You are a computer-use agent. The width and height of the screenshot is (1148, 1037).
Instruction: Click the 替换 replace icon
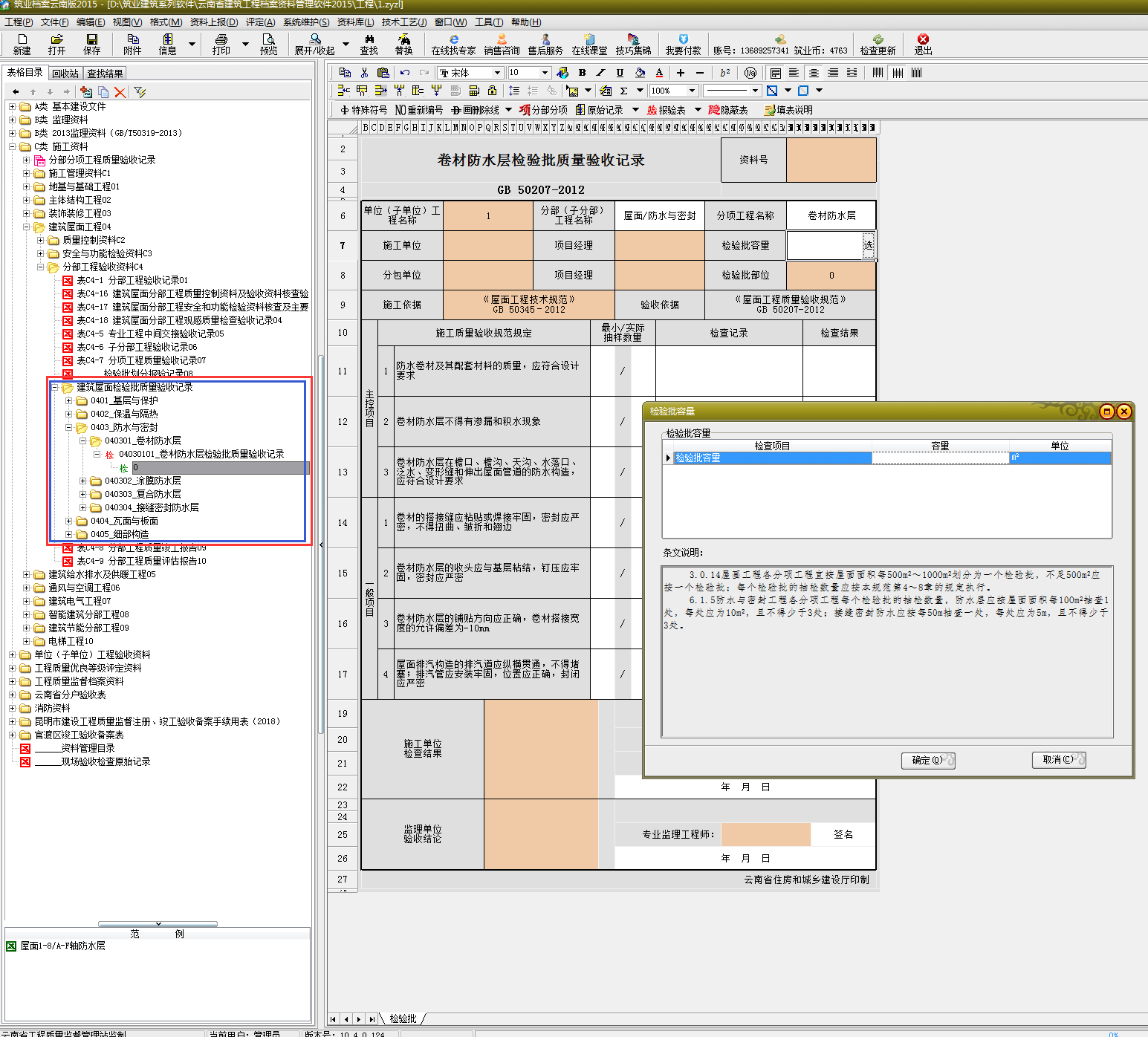click(x=403, y=44)
